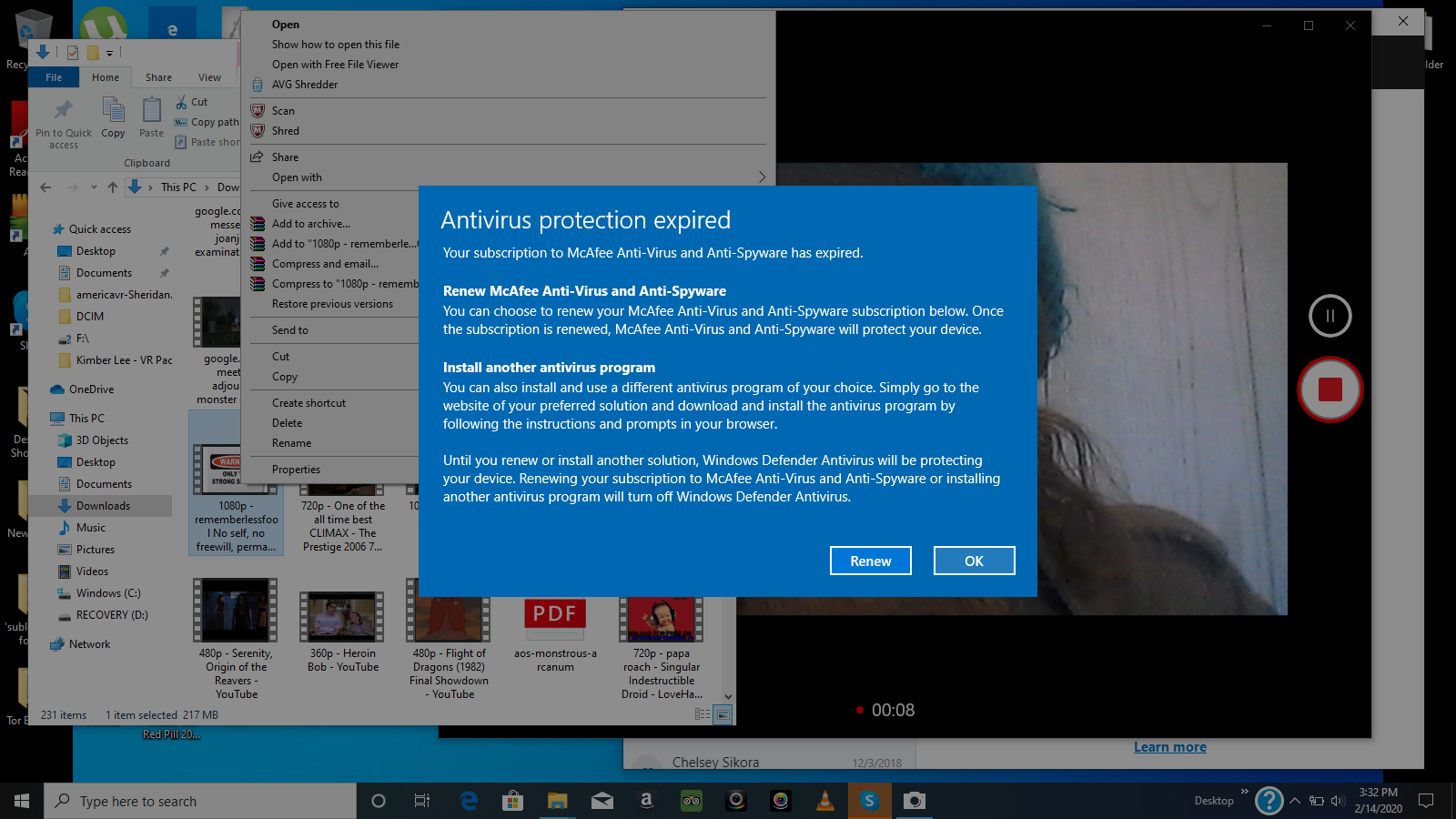Select the 480p Serenity video thumbnail

coord(235,611)
